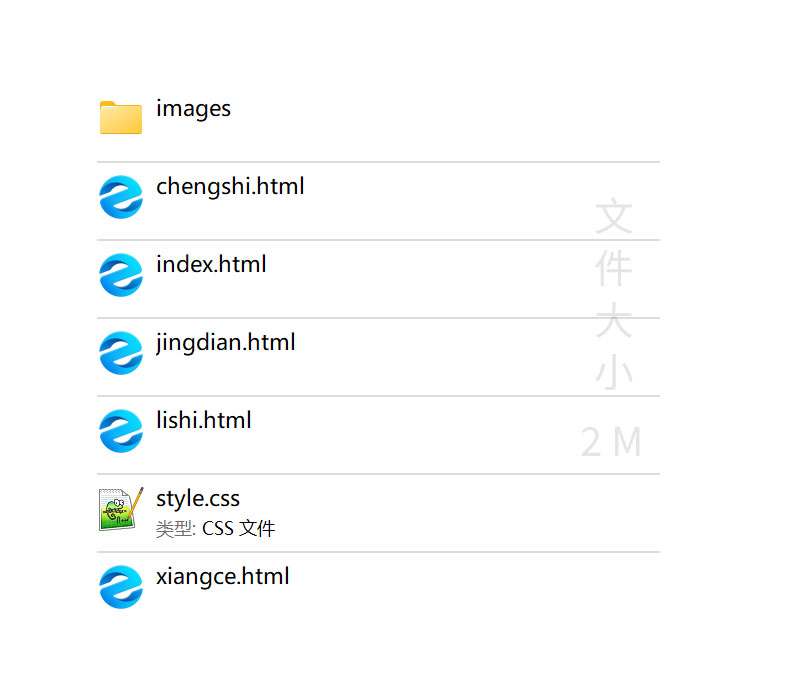800x700 pixels.
Task: Click the '2 M' size watermark text
Action: [611, 442]
